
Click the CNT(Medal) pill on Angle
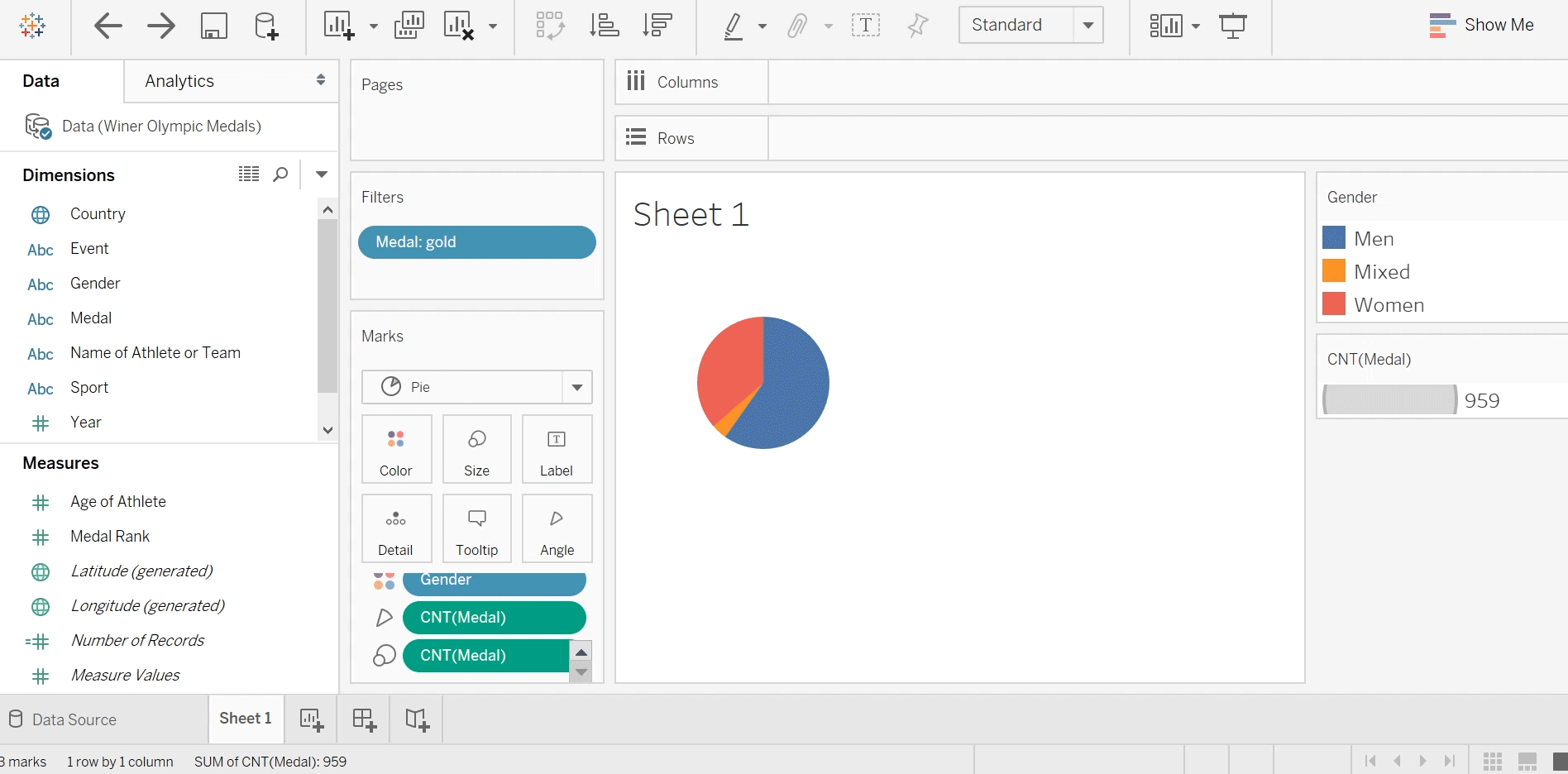pyautogui.click(x=495, y=618)
